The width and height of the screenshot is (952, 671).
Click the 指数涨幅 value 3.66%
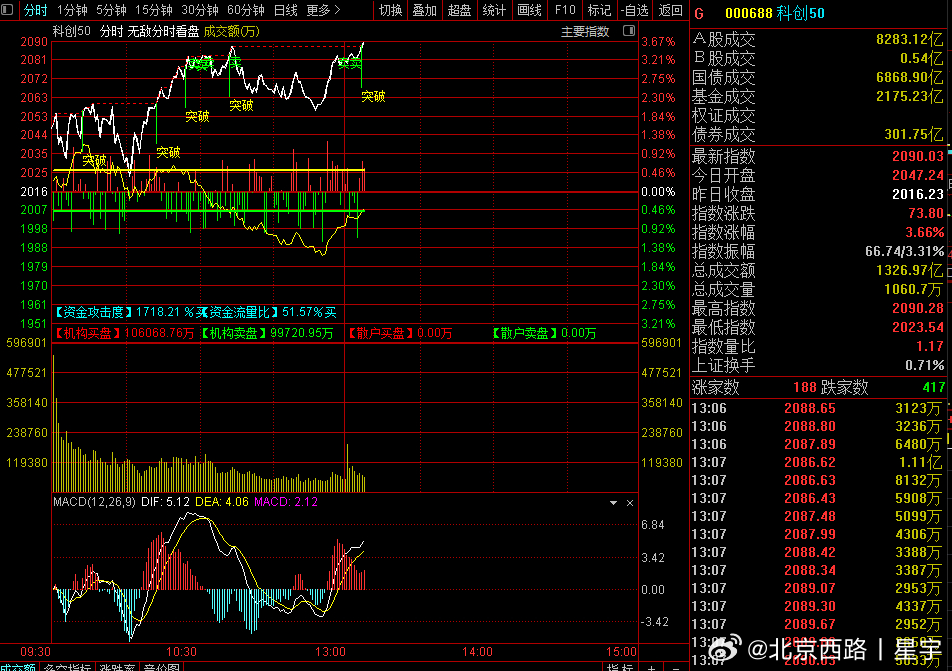tap(925, 233)
